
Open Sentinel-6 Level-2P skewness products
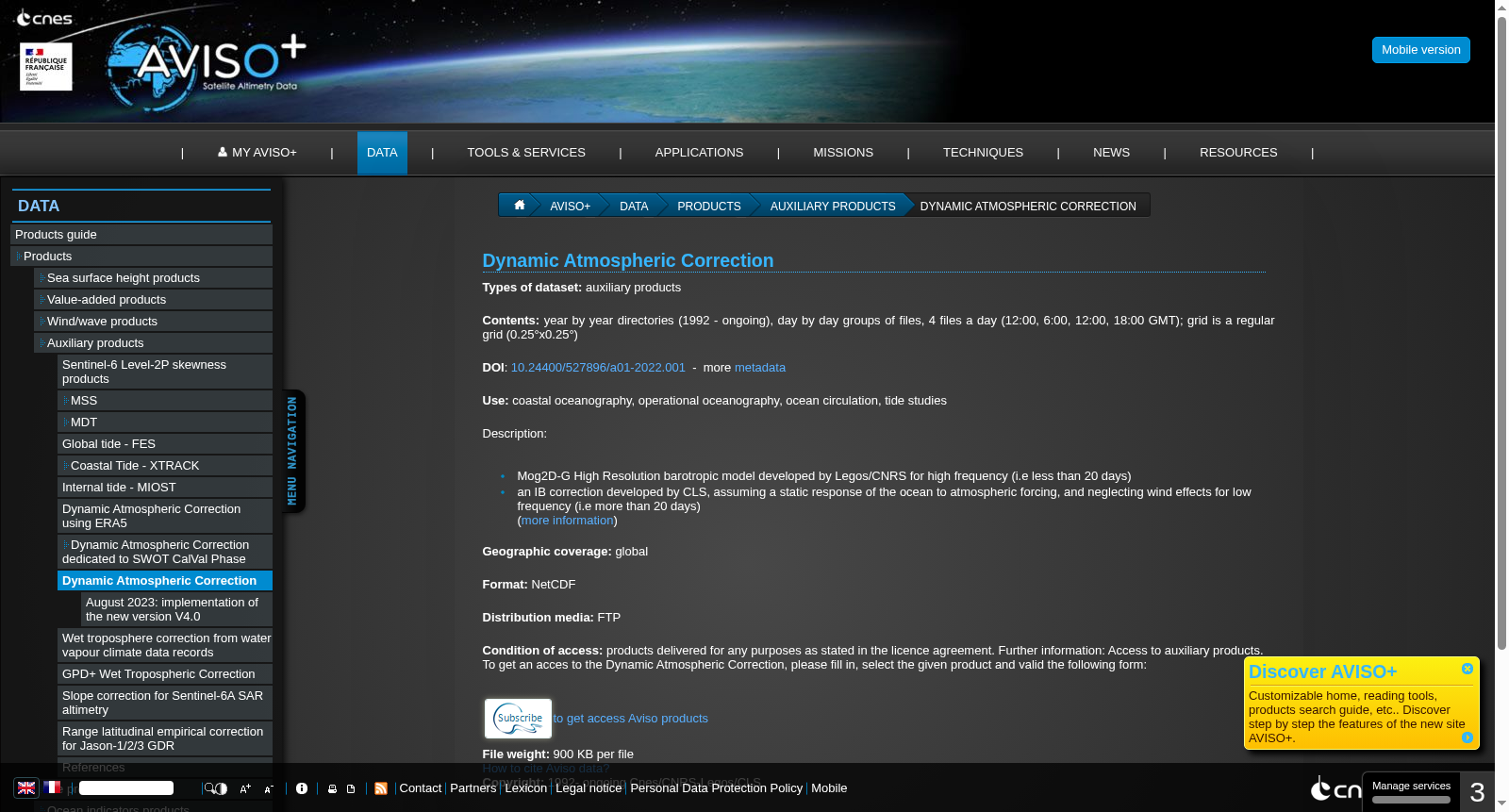point(165,372)
